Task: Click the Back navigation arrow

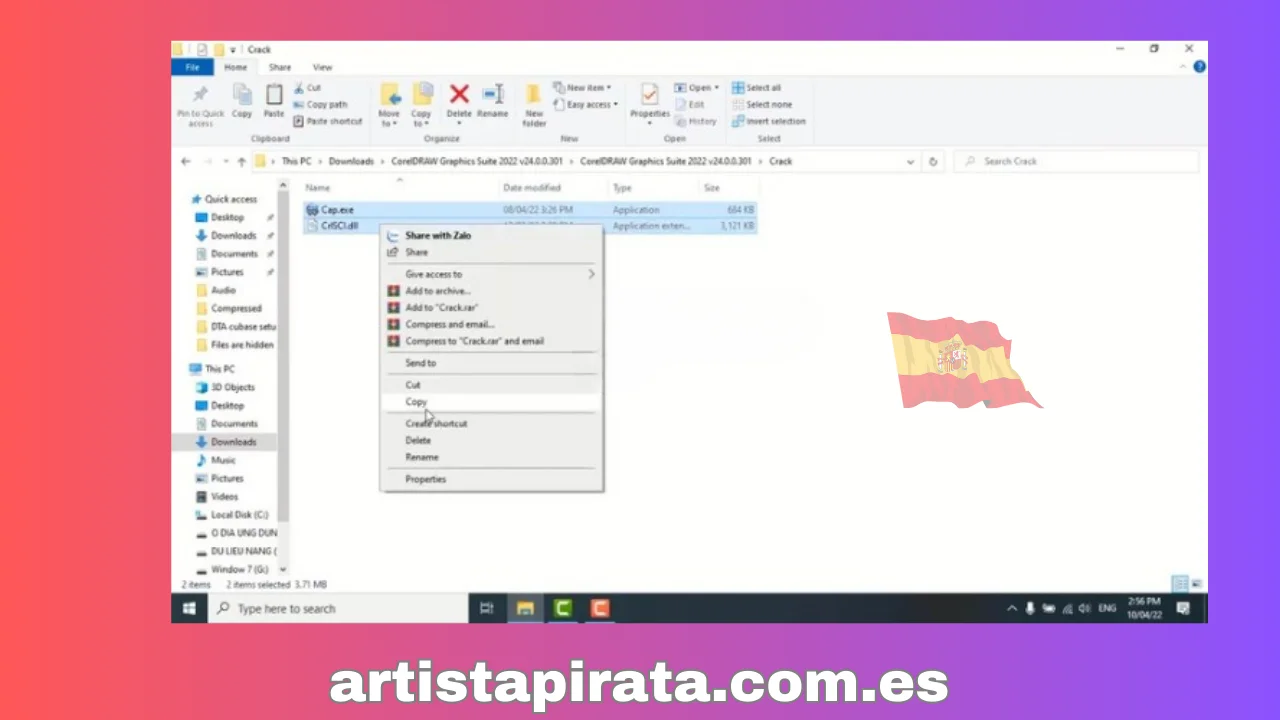Action: (x=185, y=161)
